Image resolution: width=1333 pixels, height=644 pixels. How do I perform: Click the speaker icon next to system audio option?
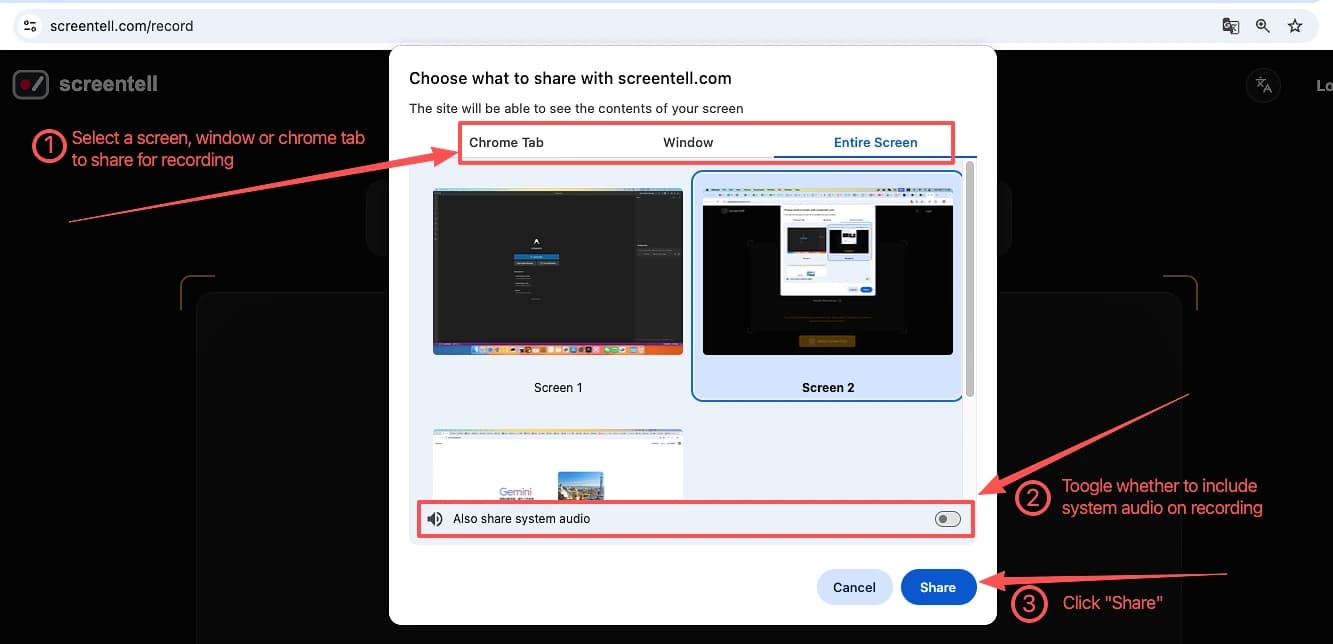(434, 518)
